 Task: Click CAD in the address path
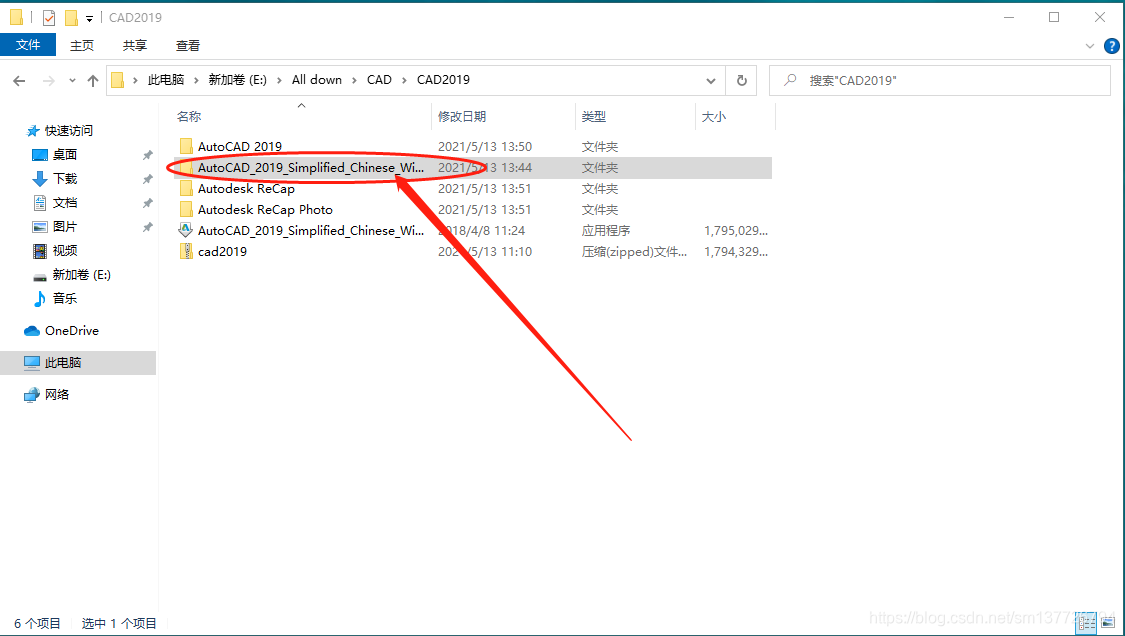[x=379, y=80]
